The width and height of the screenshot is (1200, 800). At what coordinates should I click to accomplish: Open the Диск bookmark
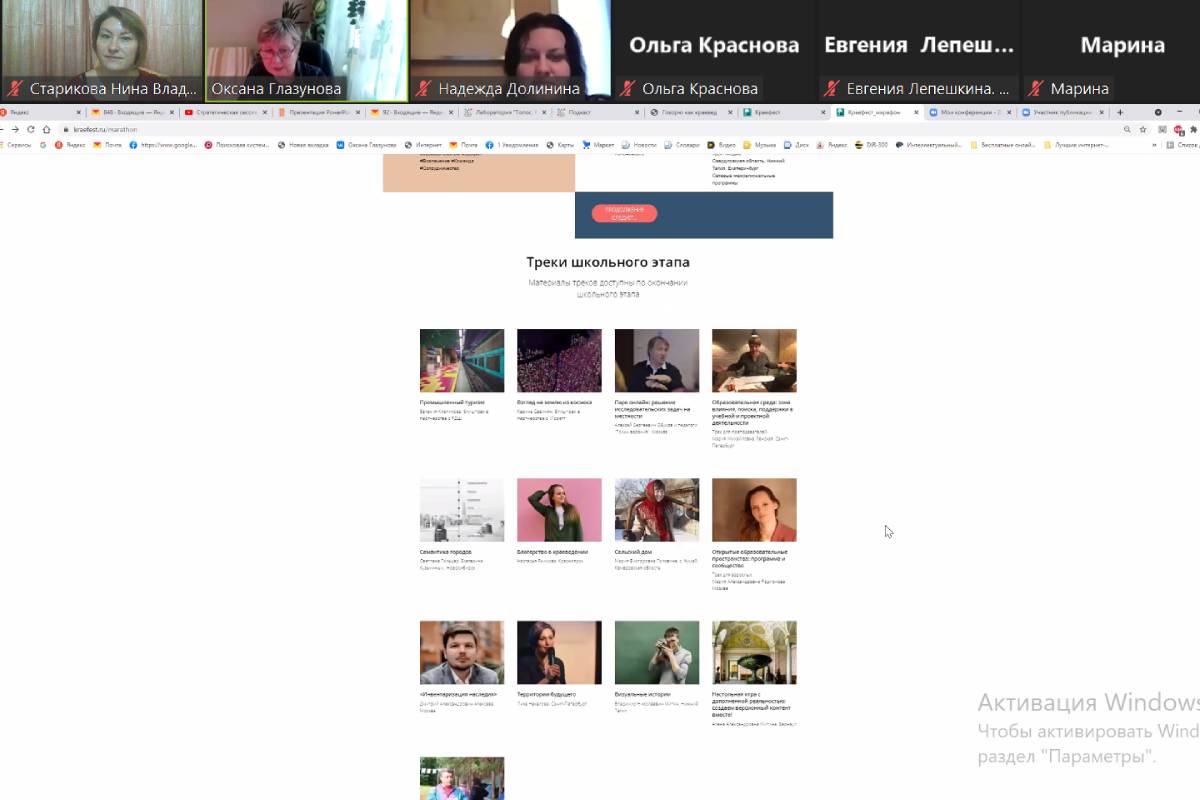[796, 145]
